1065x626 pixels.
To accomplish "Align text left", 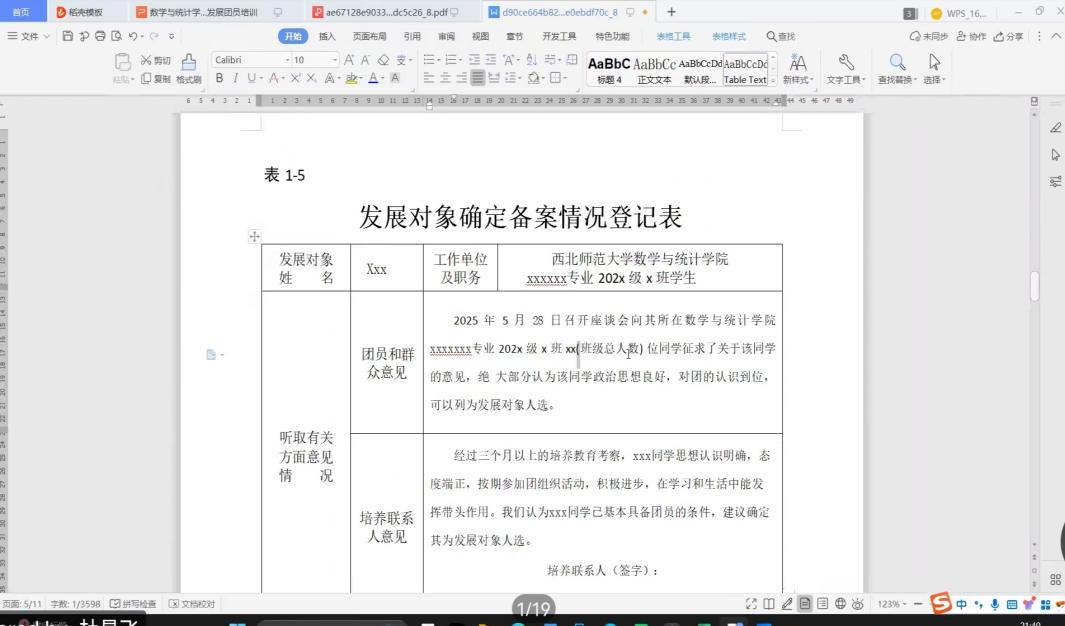I will pos(429,79).
